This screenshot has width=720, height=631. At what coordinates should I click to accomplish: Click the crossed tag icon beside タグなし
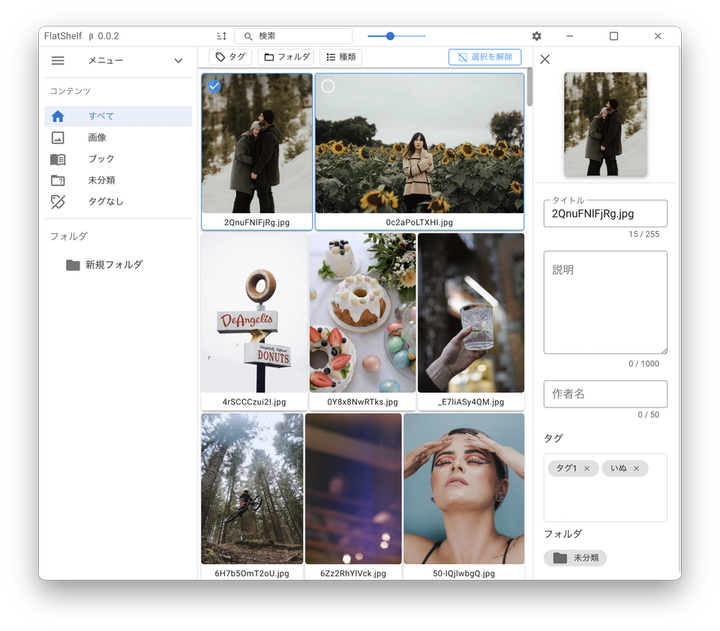(x=58, y=202)
